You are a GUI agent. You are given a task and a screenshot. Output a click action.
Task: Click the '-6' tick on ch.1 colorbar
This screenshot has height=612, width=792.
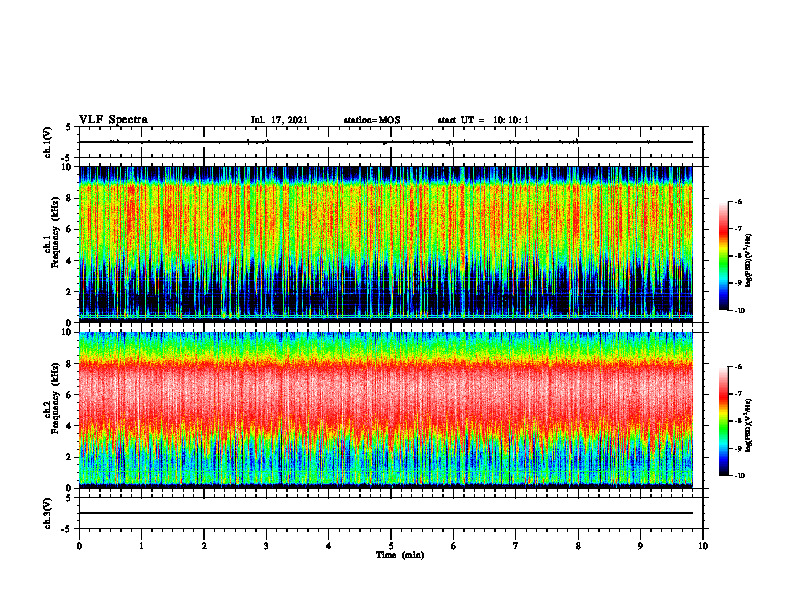(x=737, y=201)
